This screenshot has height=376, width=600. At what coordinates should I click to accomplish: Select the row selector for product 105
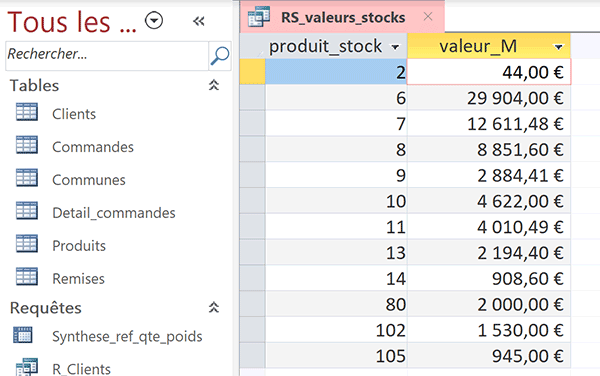253,356
